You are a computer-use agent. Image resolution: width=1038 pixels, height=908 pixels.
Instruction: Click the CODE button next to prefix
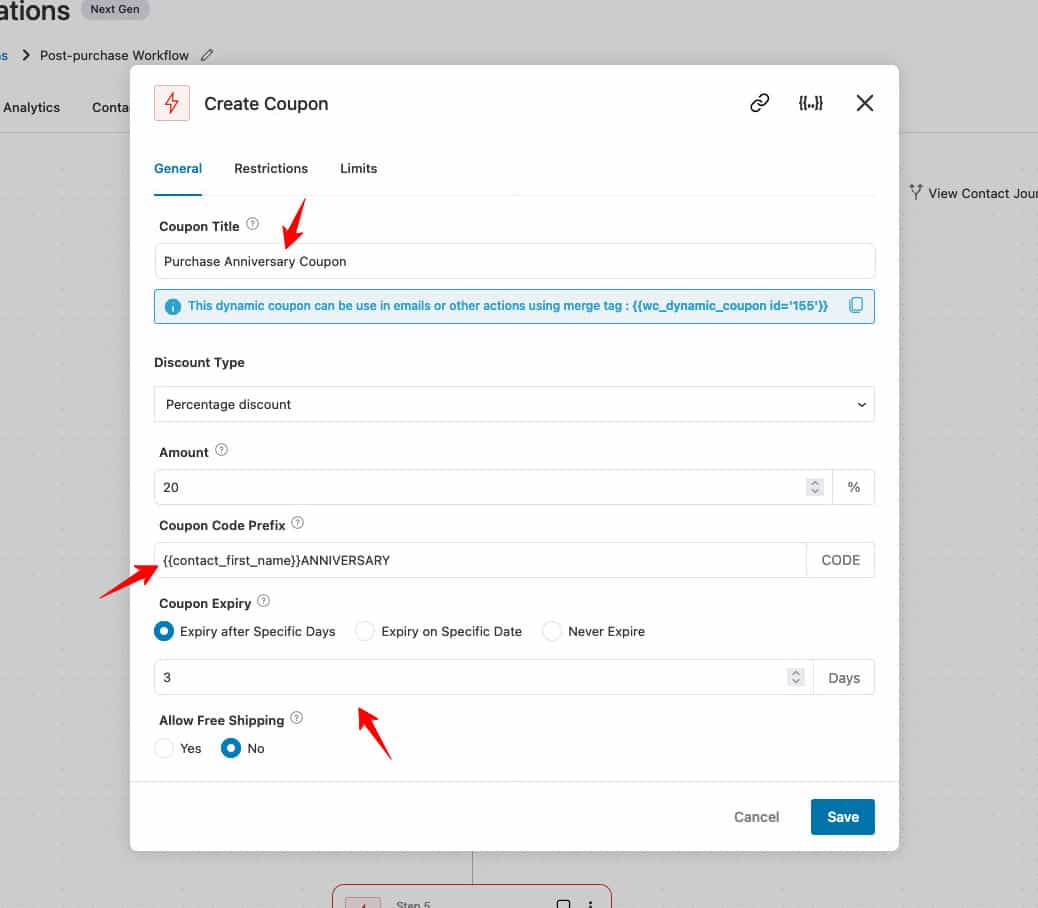tap(840, 560)
